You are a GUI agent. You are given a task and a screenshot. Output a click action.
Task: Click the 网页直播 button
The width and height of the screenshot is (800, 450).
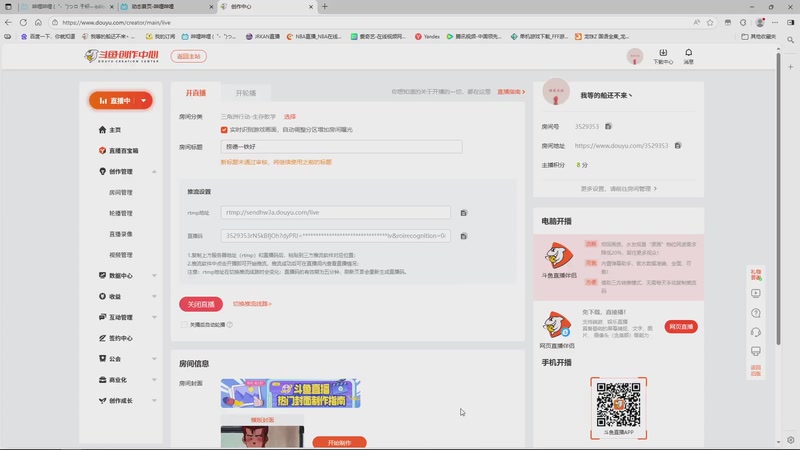[681, 327]
